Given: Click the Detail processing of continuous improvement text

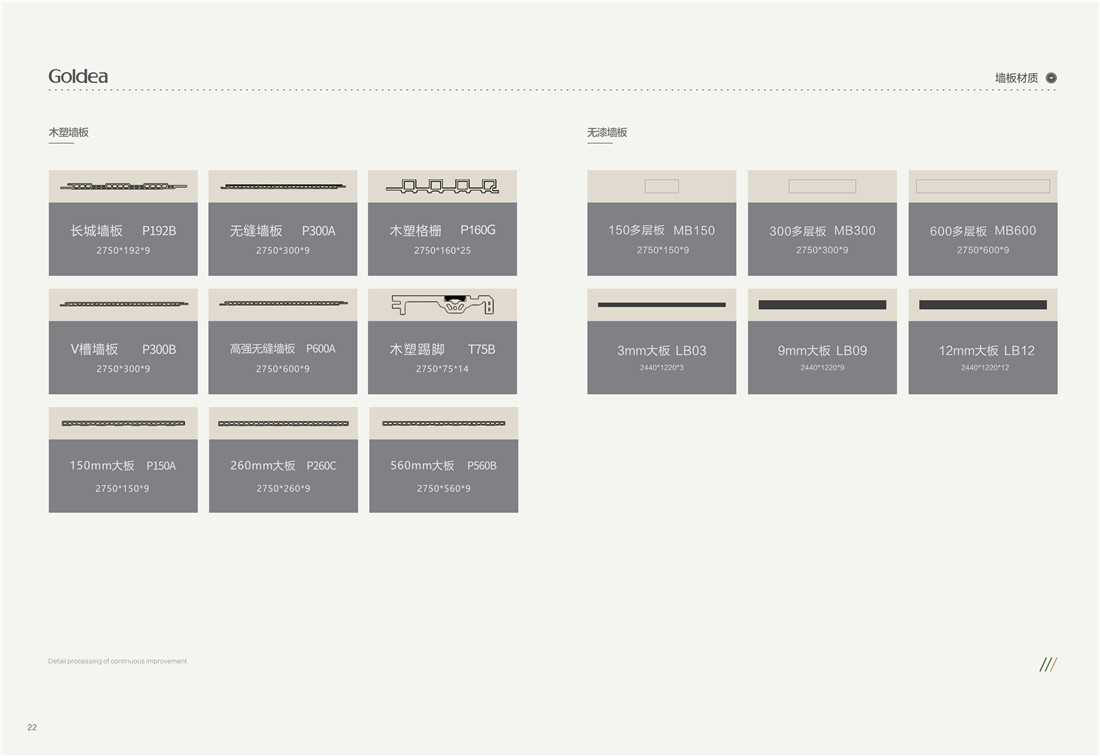Looking at the screenshot, I should [x=117, y=661].
